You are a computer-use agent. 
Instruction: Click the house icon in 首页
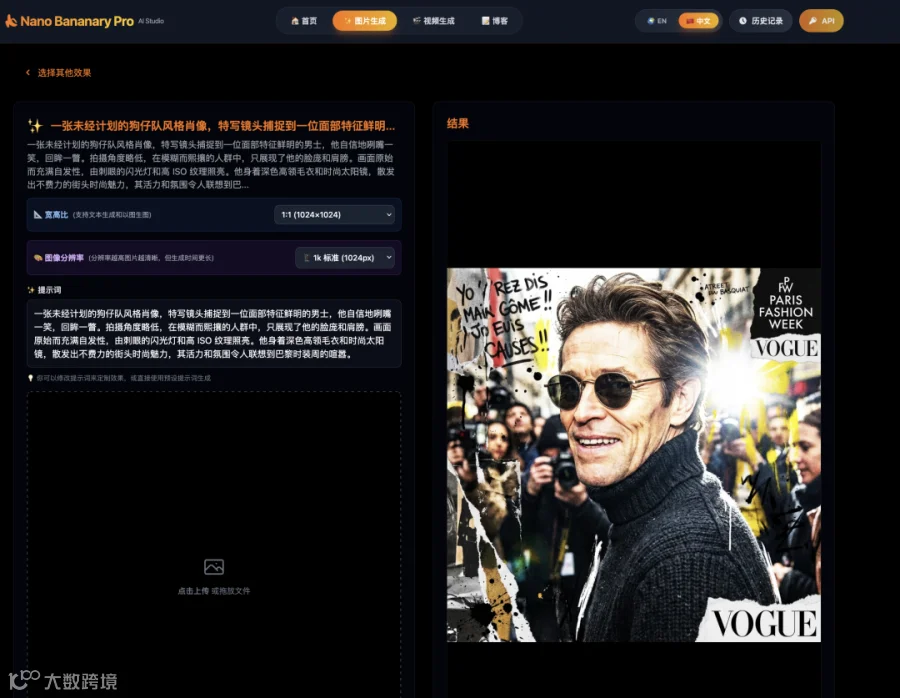[295, 21]
